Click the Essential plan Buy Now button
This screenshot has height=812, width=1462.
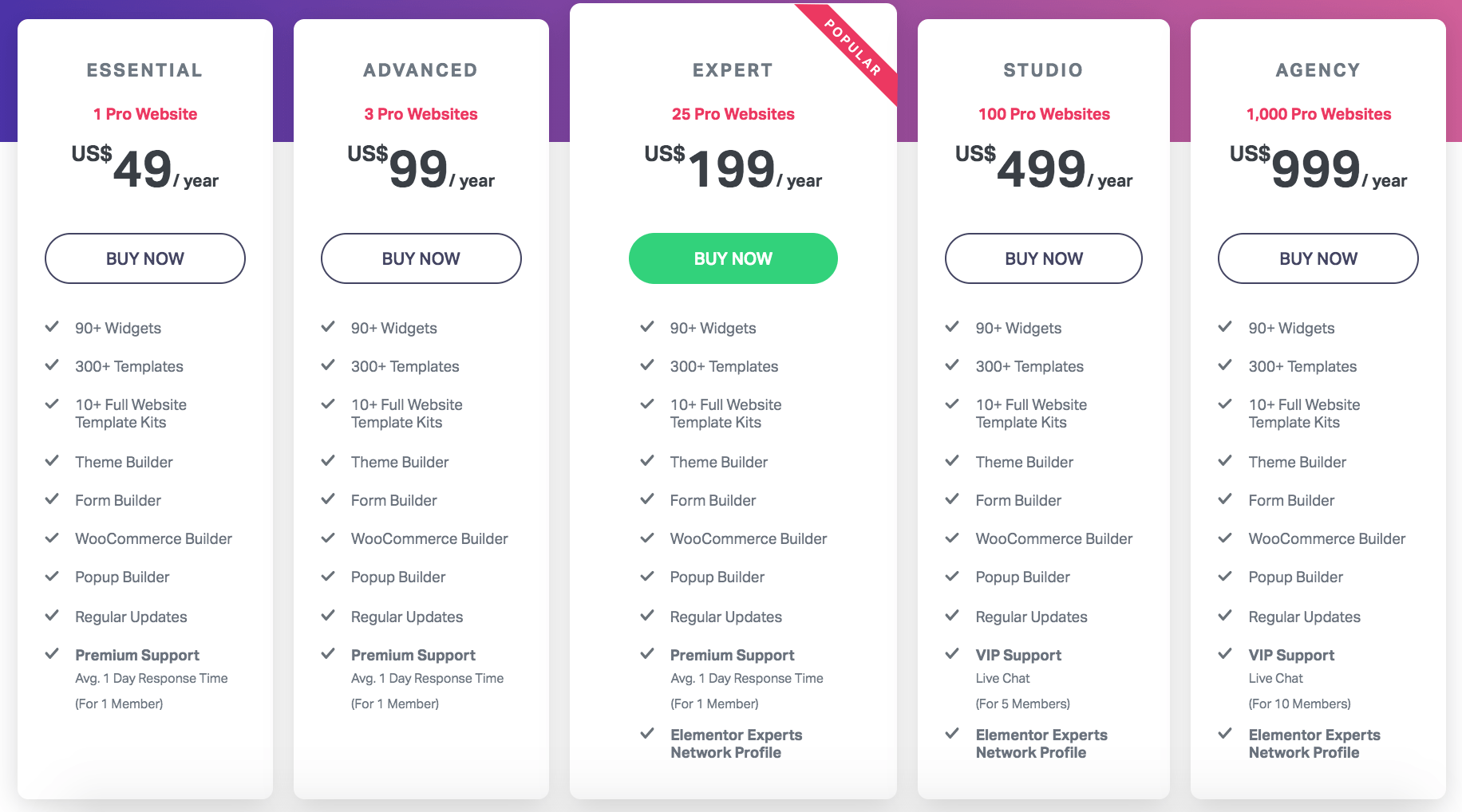pos(145,258)
